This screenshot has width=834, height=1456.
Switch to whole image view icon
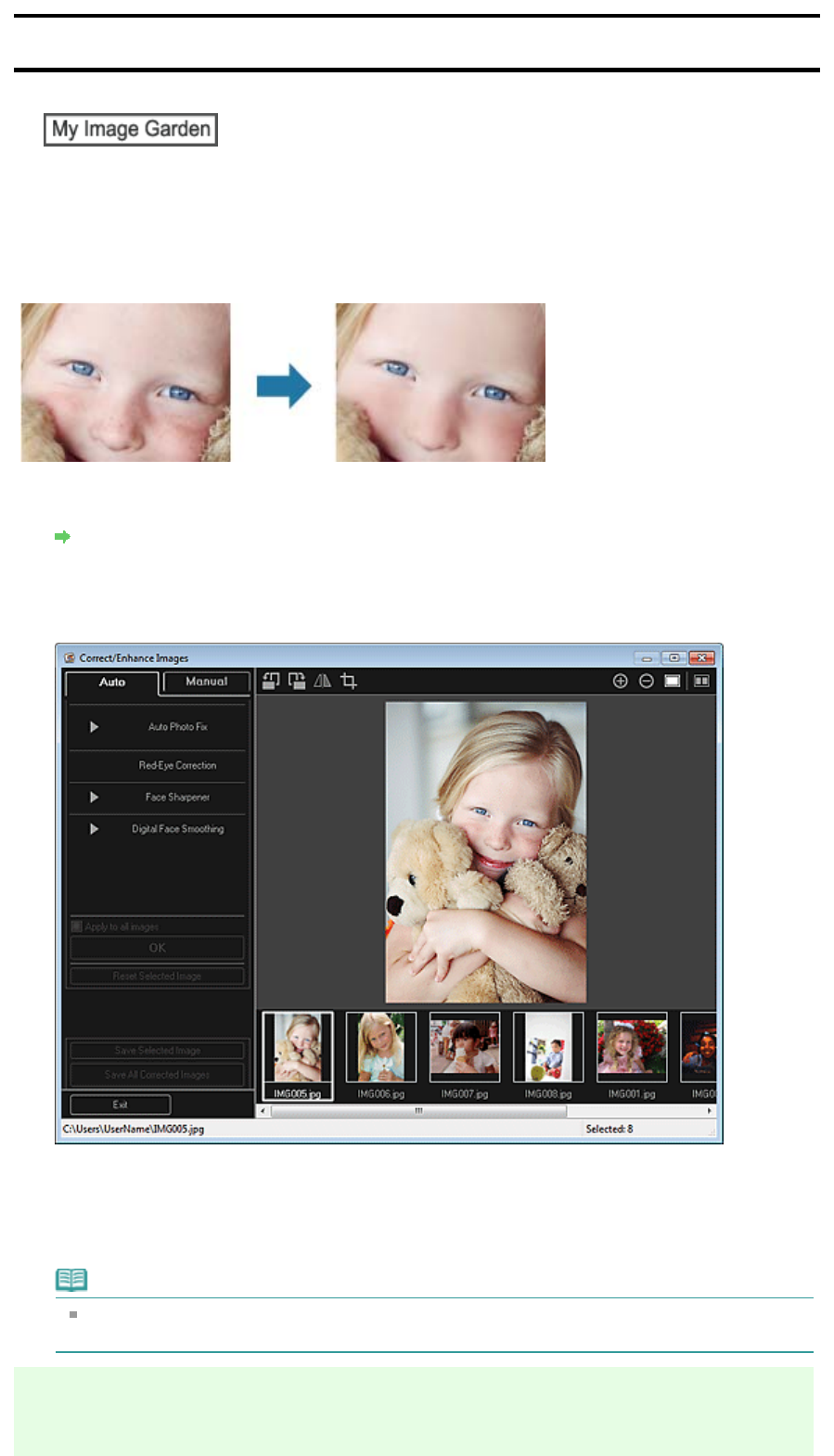coord(673,681)
